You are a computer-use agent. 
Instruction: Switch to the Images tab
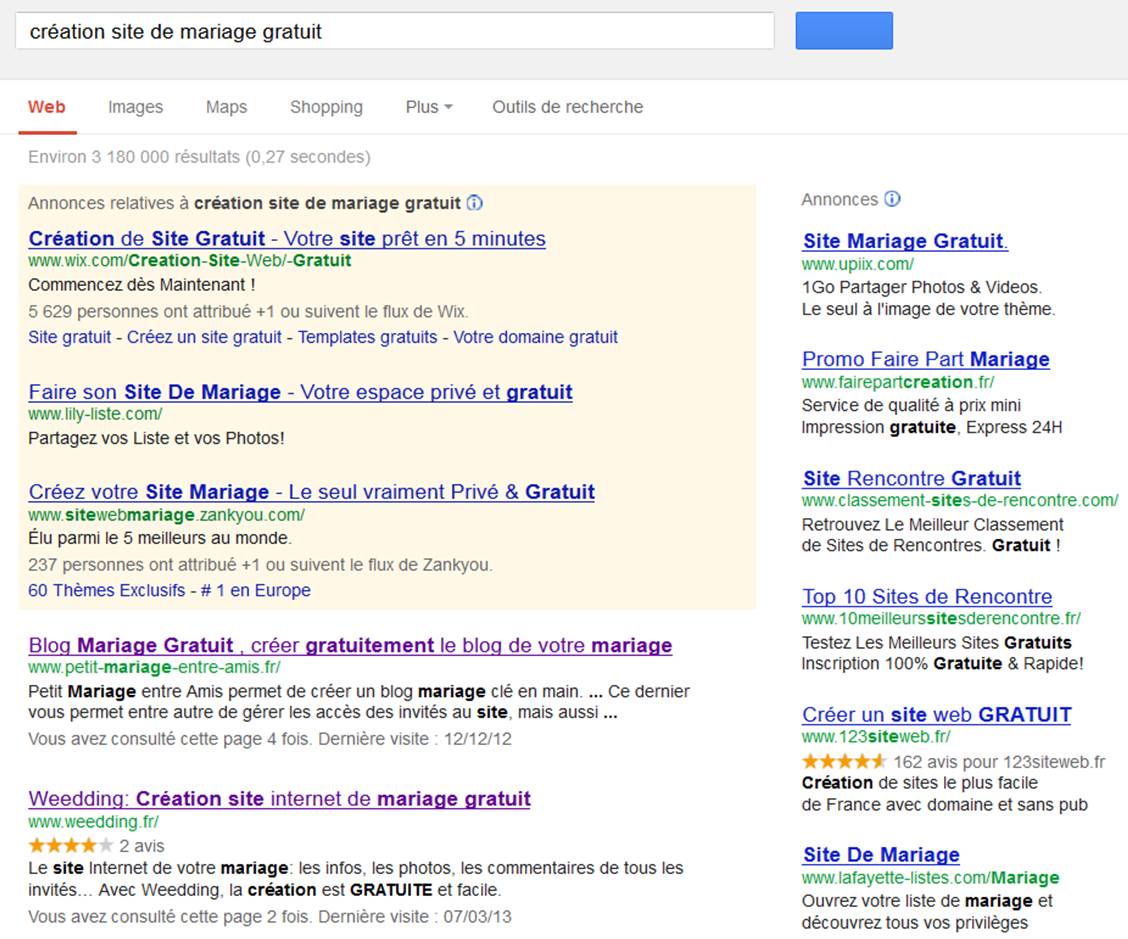(x=135, y=107)
